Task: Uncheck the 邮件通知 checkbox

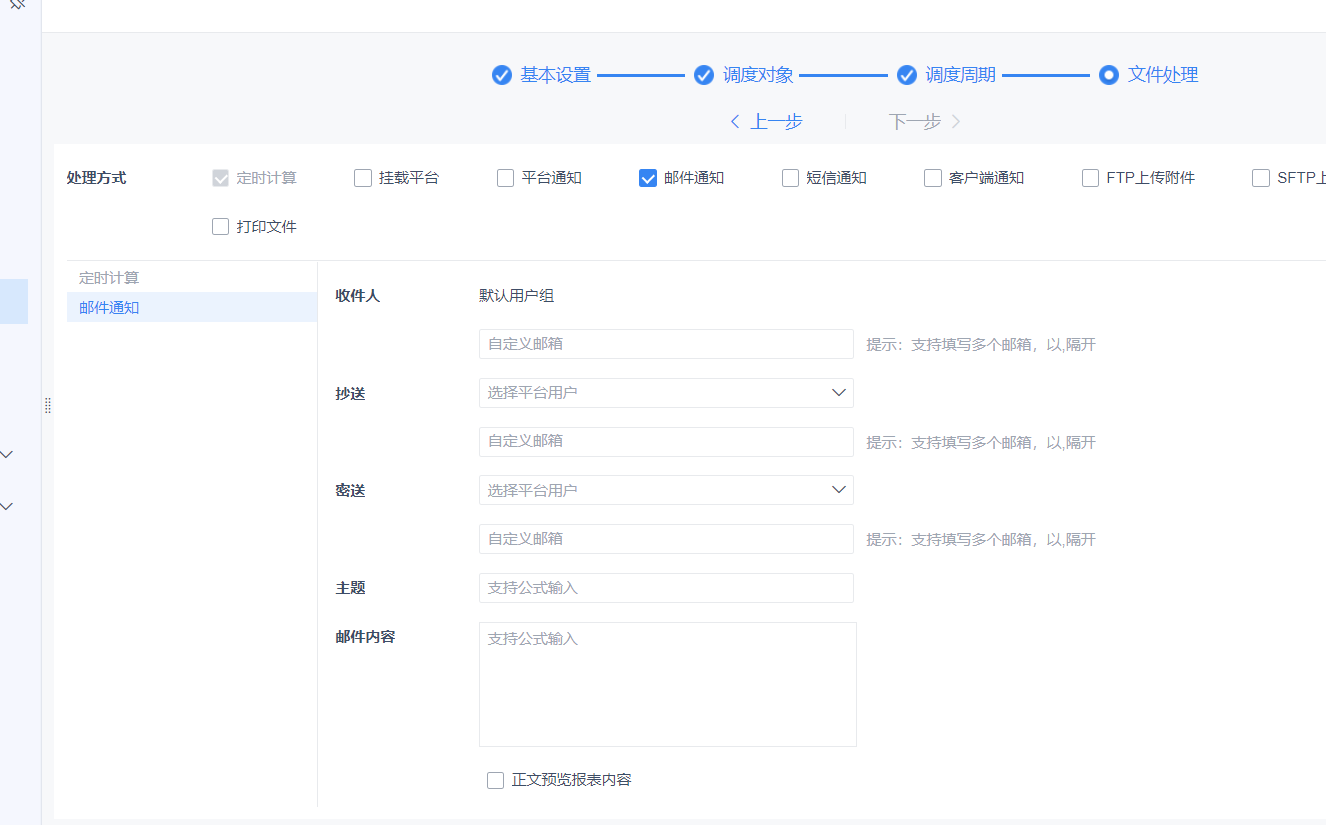Action: (x=648, y=178)
